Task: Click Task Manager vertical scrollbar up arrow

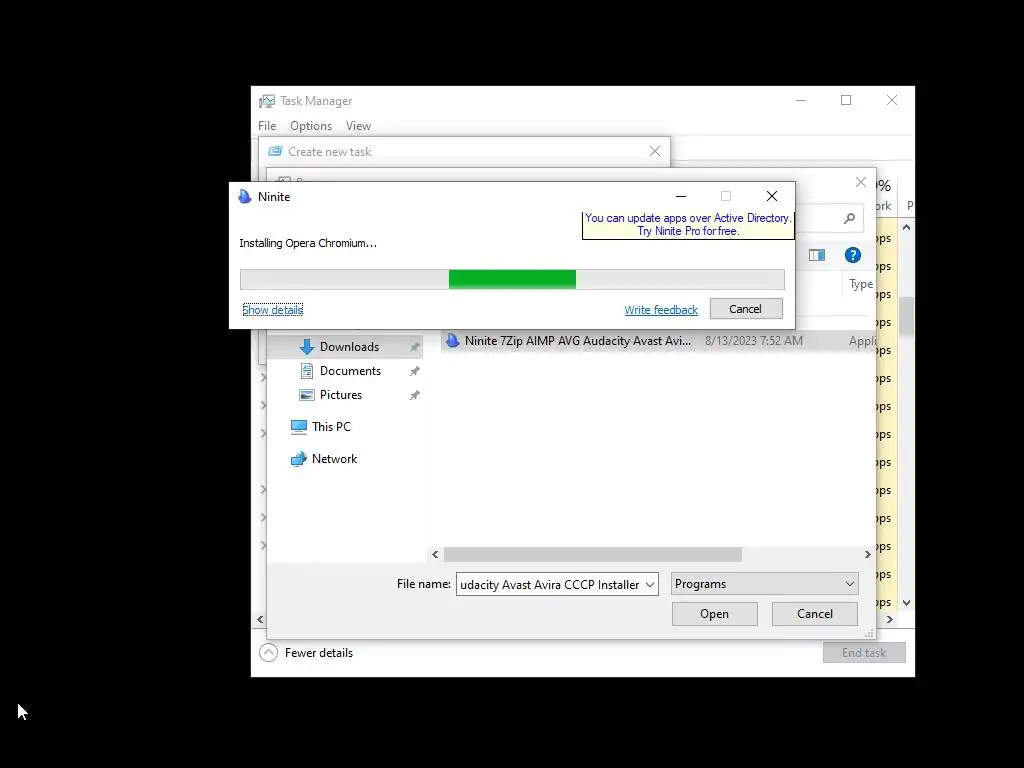Action: [906, 227]
